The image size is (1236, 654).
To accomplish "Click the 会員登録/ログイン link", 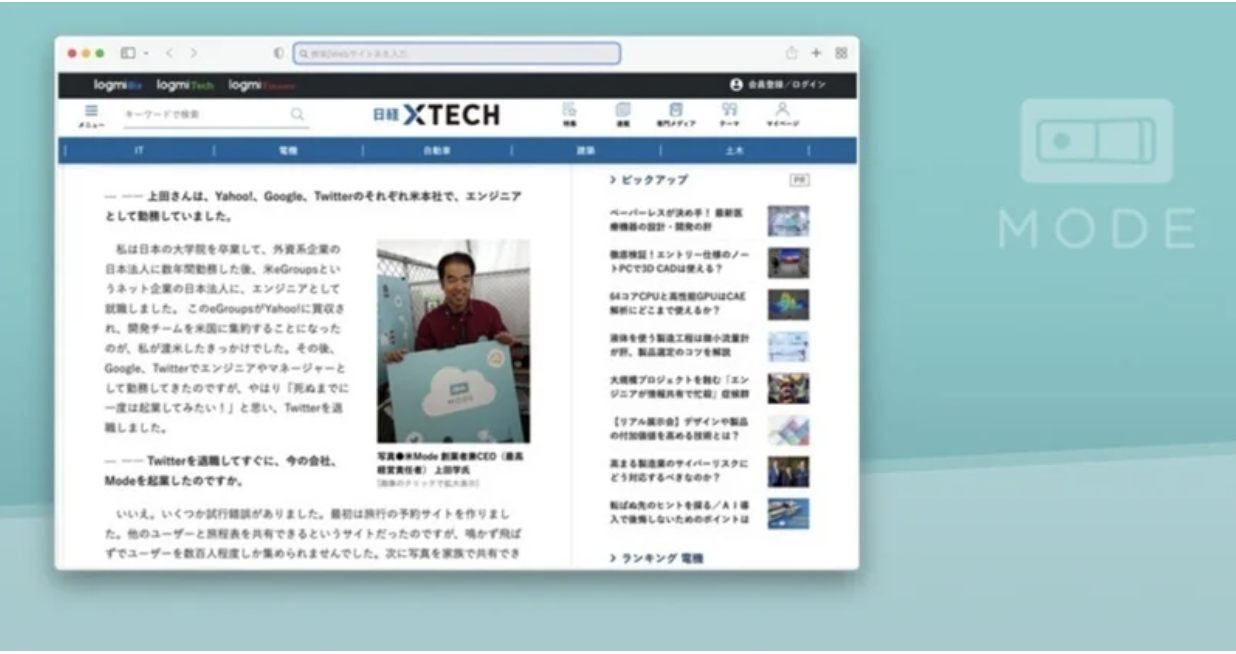I will [x=779, y=85].
